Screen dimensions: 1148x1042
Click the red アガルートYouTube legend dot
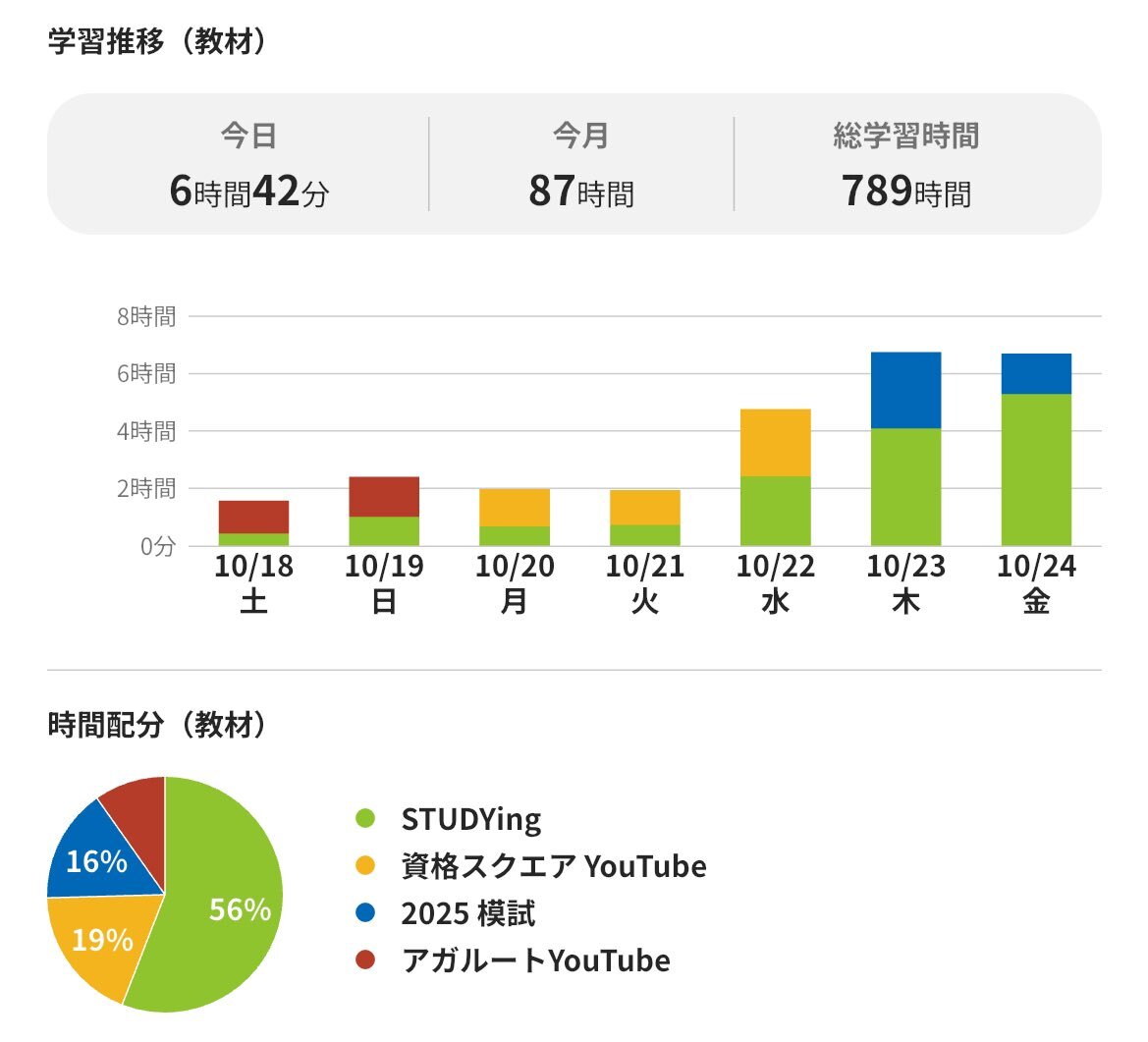[365, 960]
